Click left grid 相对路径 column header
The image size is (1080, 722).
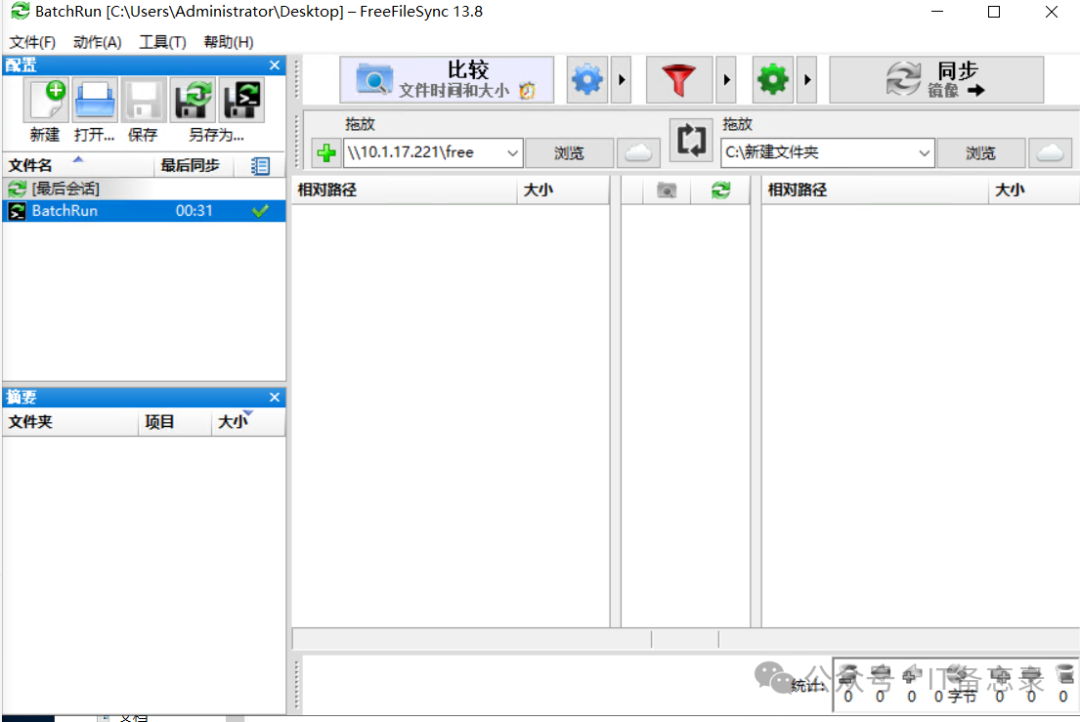[x=405, y=190]
